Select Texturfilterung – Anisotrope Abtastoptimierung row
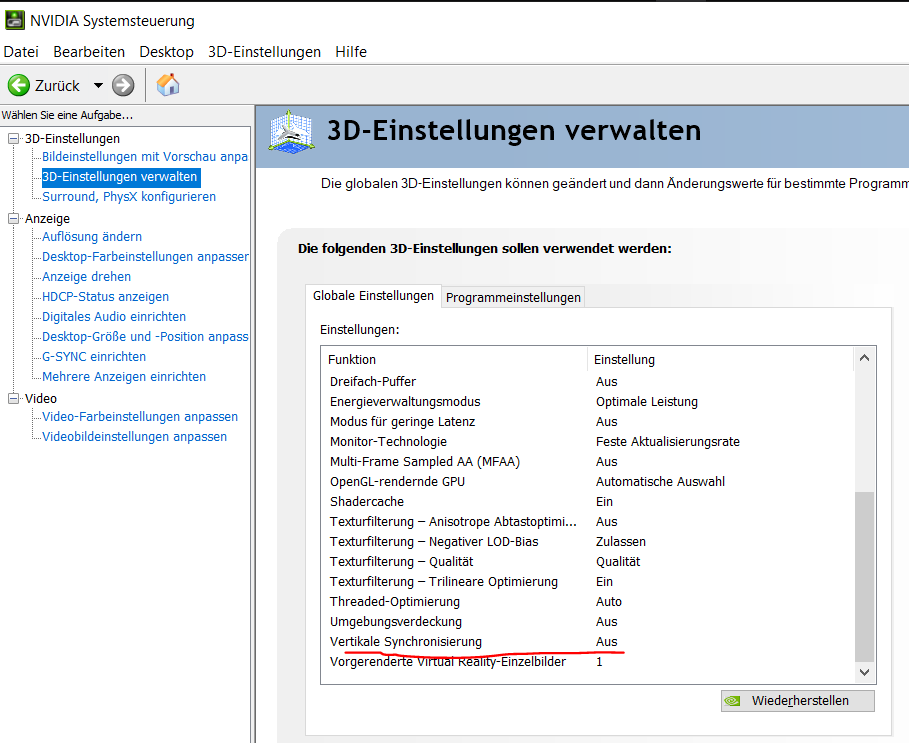Screen dimensions: 909x743 click(588, 522)
